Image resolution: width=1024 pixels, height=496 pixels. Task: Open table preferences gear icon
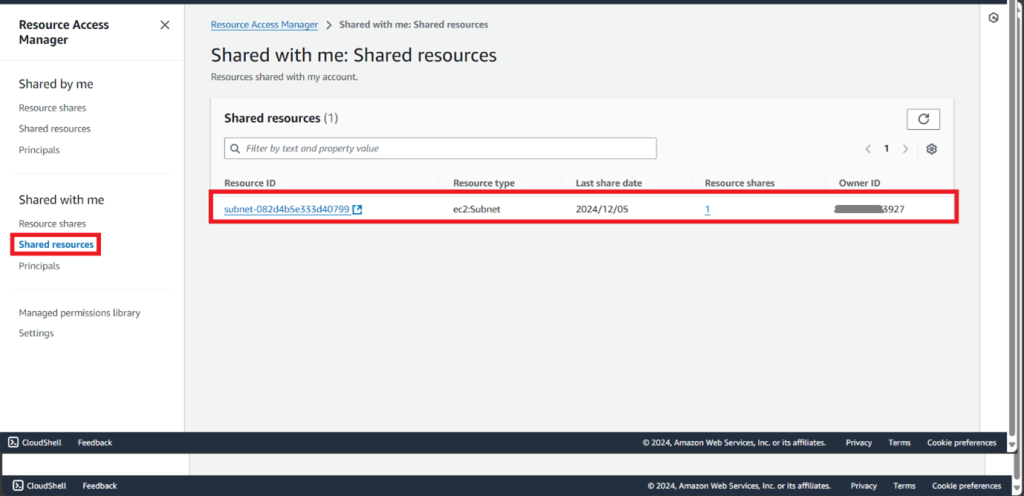click(931, 149)
